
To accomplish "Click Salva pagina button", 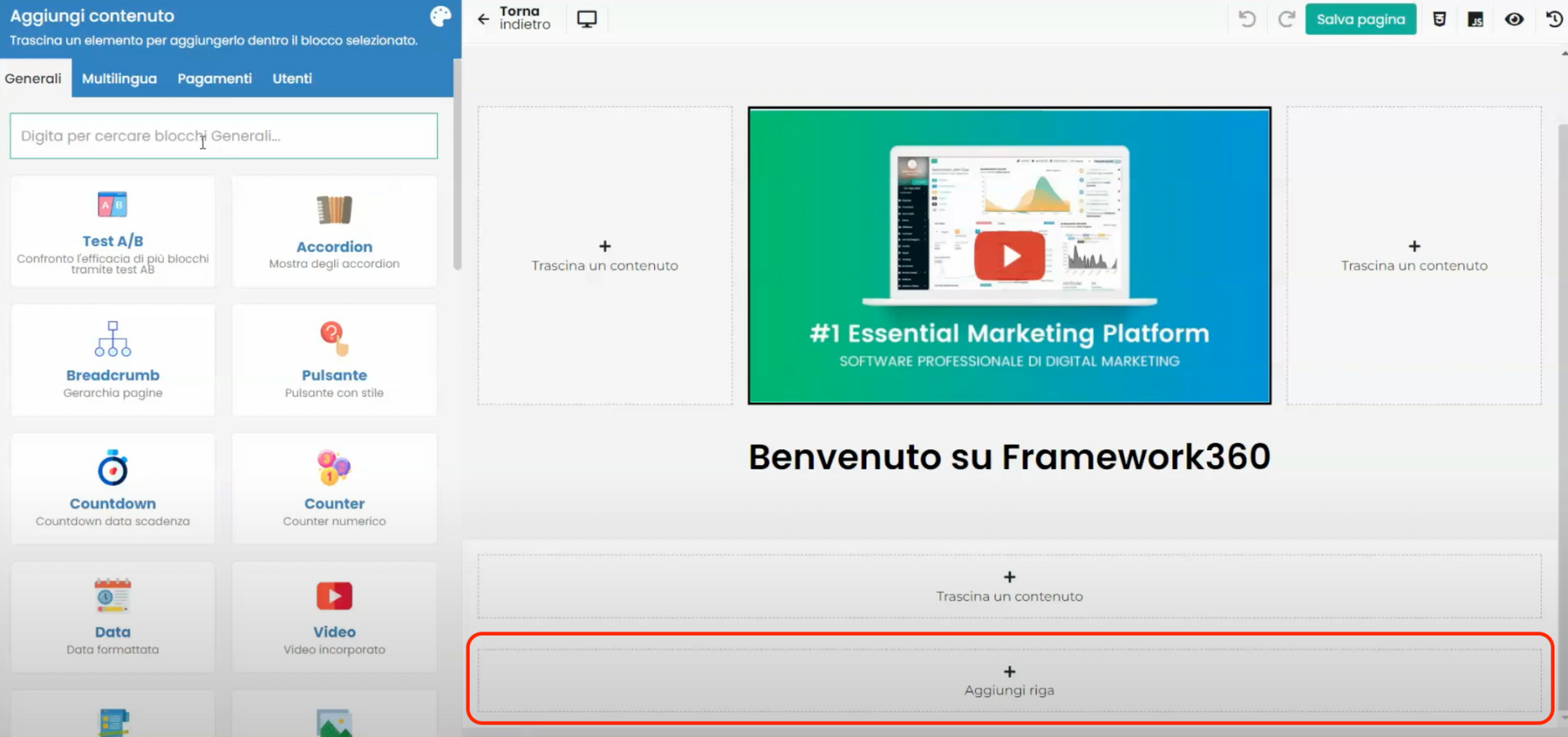I will (x=1361, y=19).
